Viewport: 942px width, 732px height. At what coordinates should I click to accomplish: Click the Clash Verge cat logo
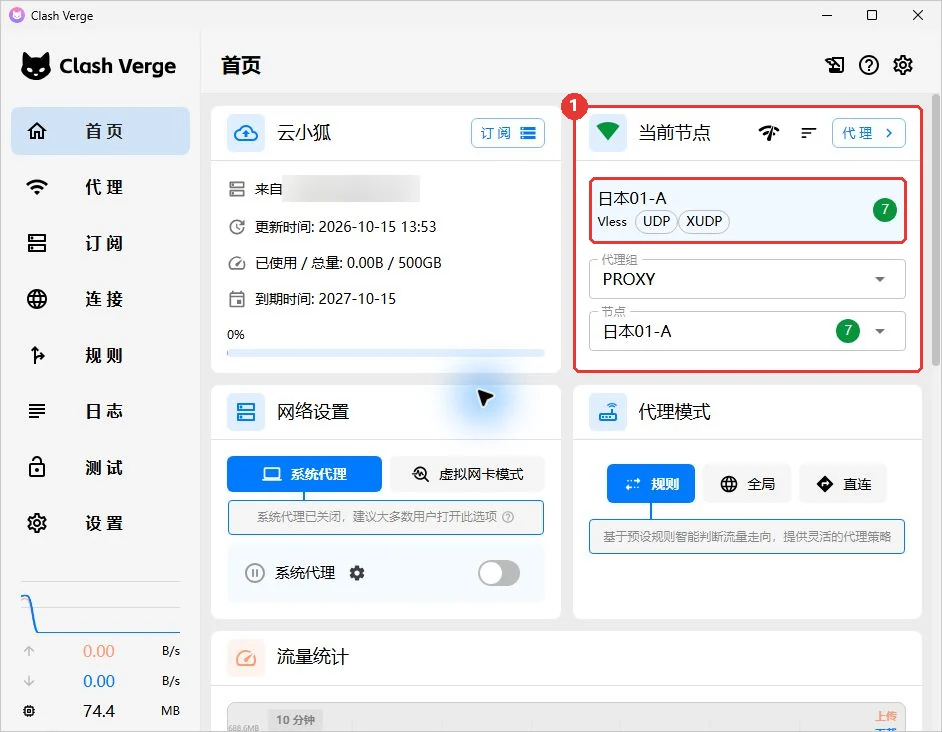coord(36,66)
